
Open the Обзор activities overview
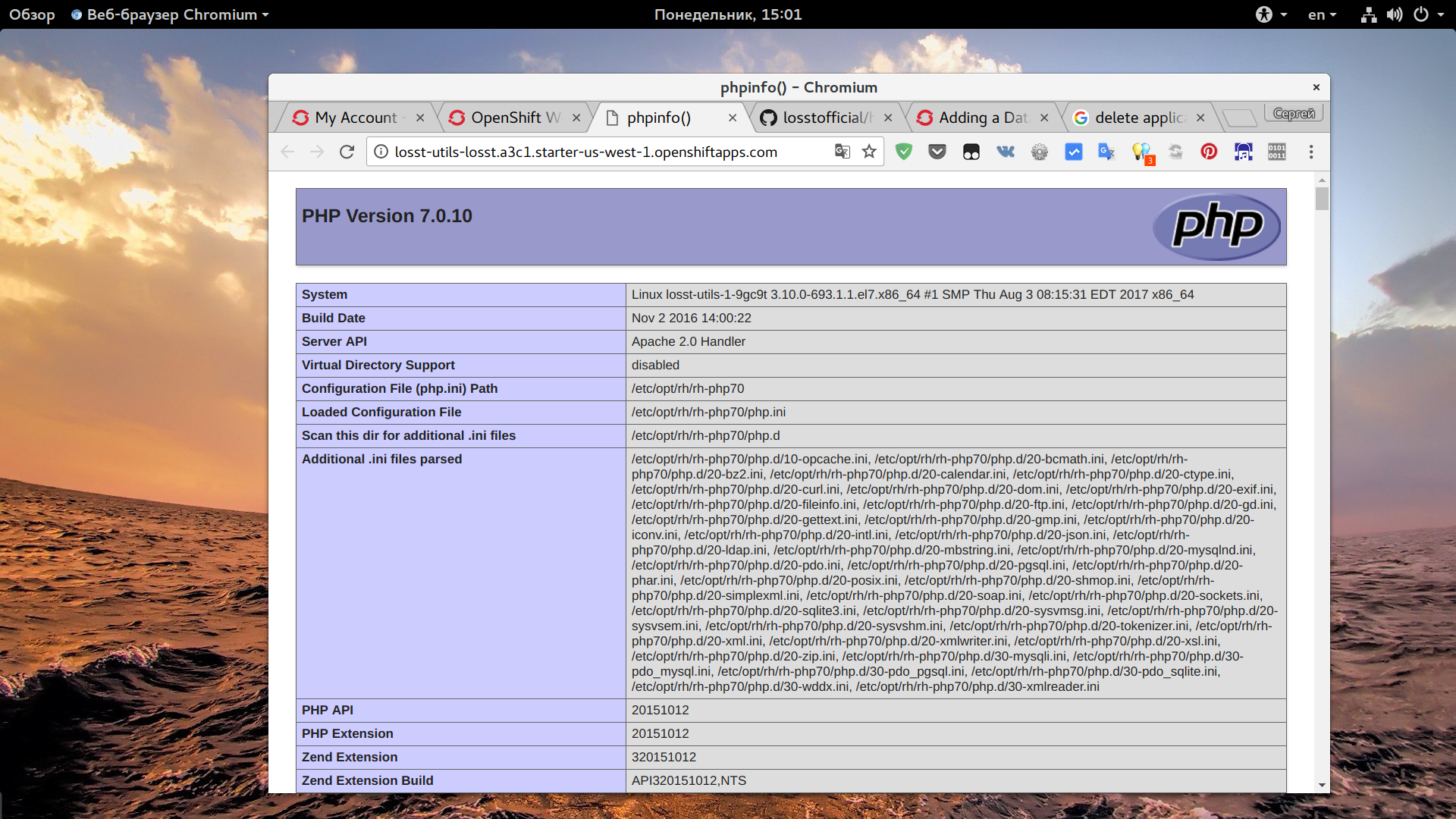tap(32, 14)
